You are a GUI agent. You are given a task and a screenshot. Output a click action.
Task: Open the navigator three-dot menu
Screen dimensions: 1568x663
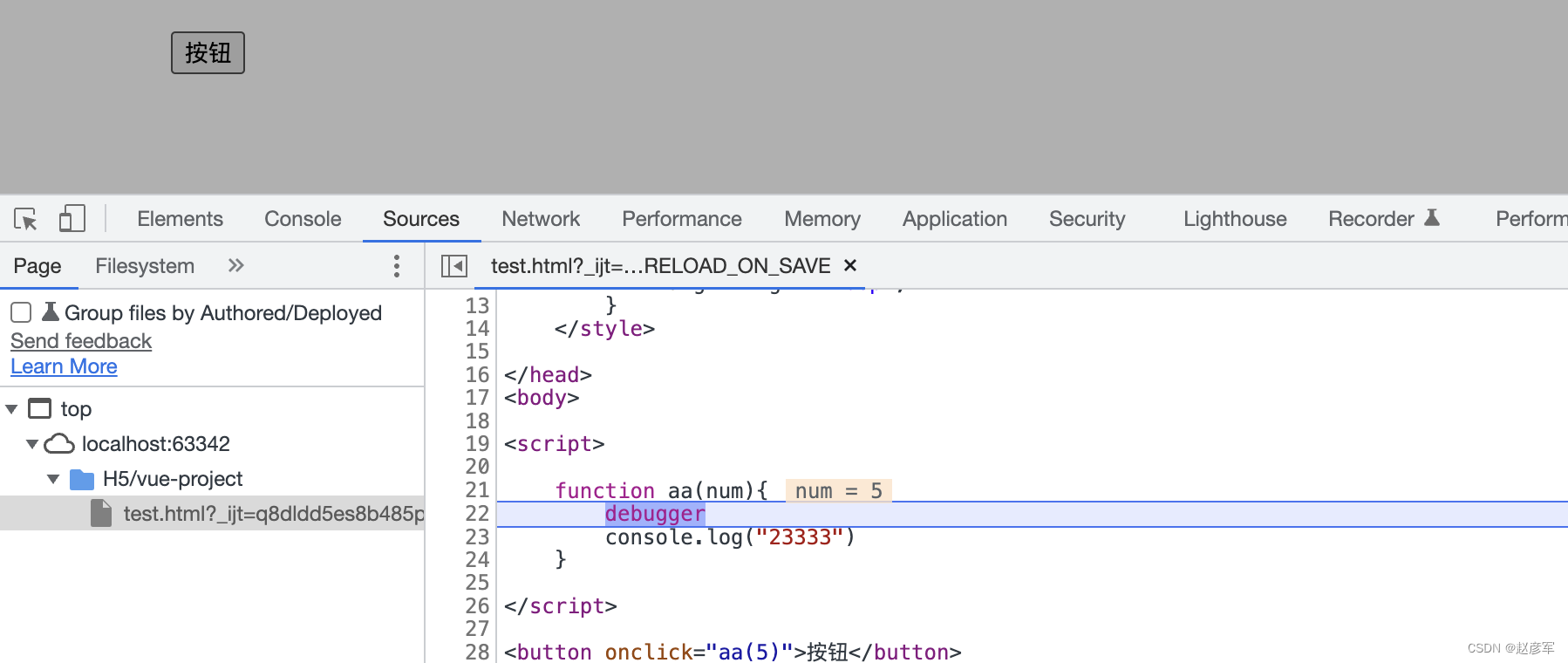(x=397, y=266)
